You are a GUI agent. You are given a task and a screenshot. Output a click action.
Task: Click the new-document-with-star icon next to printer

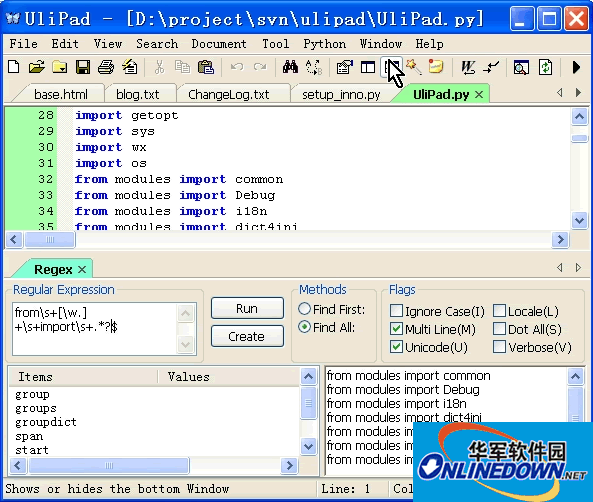[130, 67]
